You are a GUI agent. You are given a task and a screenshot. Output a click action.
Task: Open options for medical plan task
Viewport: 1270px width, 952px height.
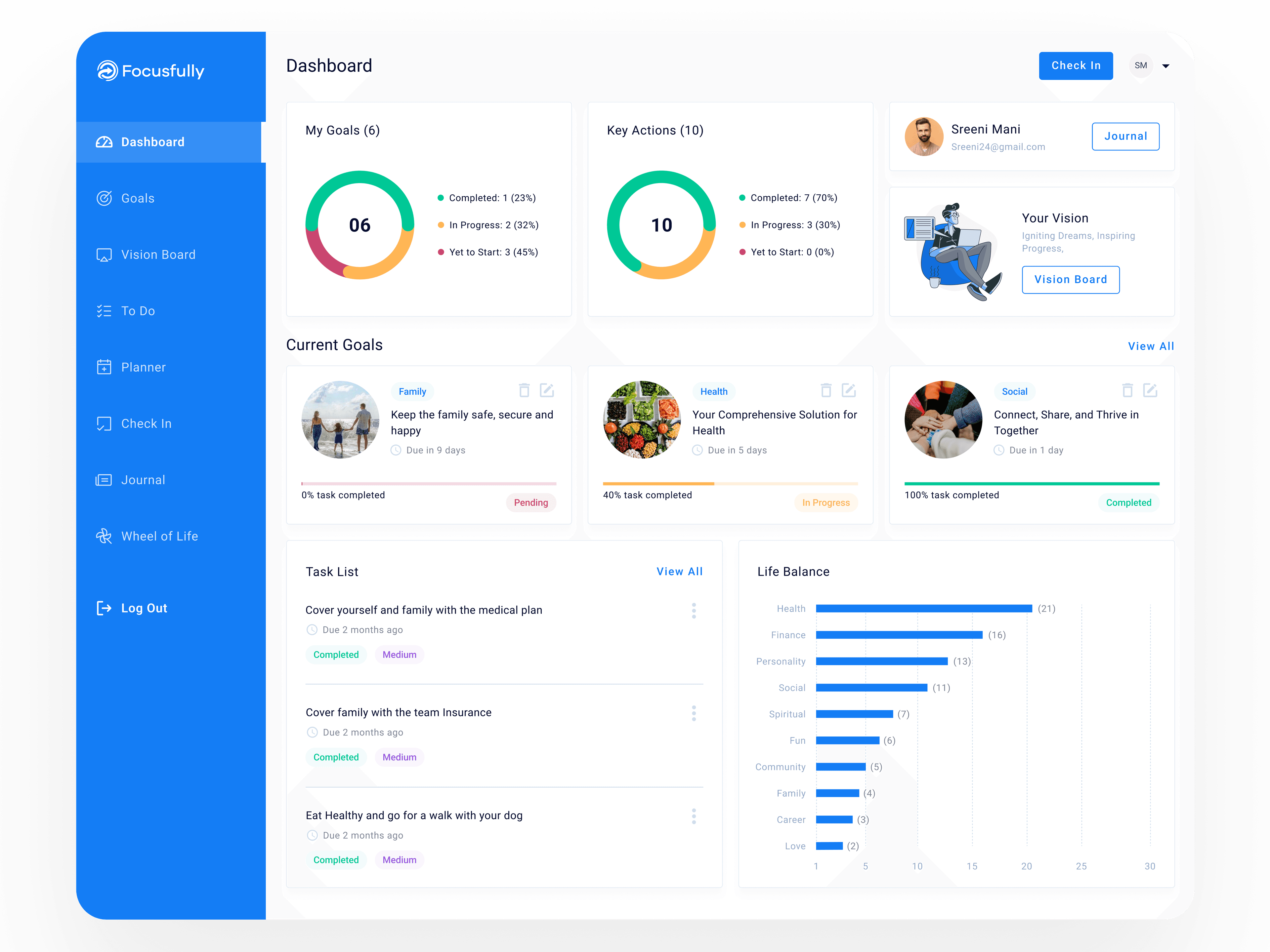694,611
